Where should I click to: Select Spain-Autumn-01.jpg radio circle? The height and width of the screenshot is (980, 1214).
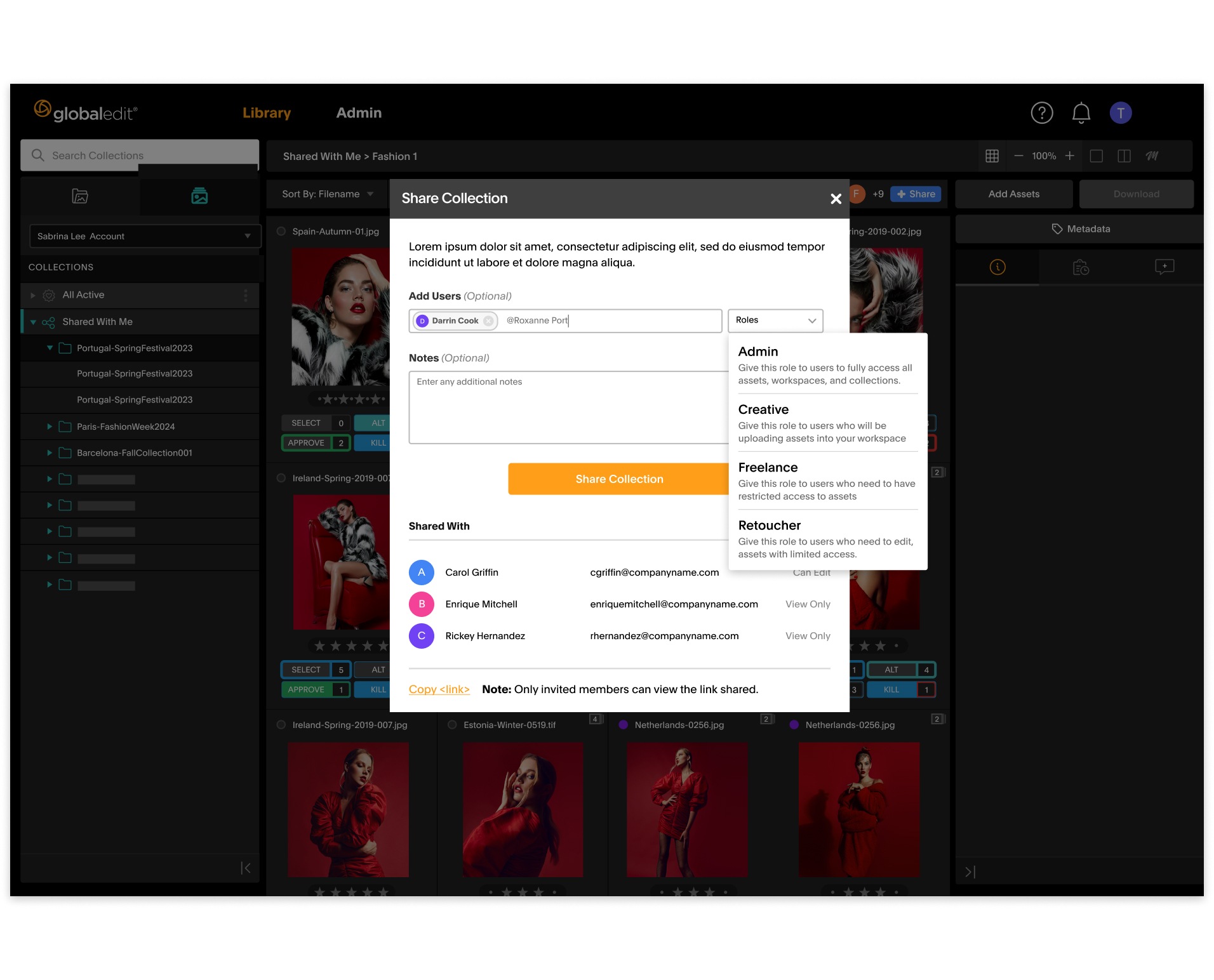tap(281, 232)
